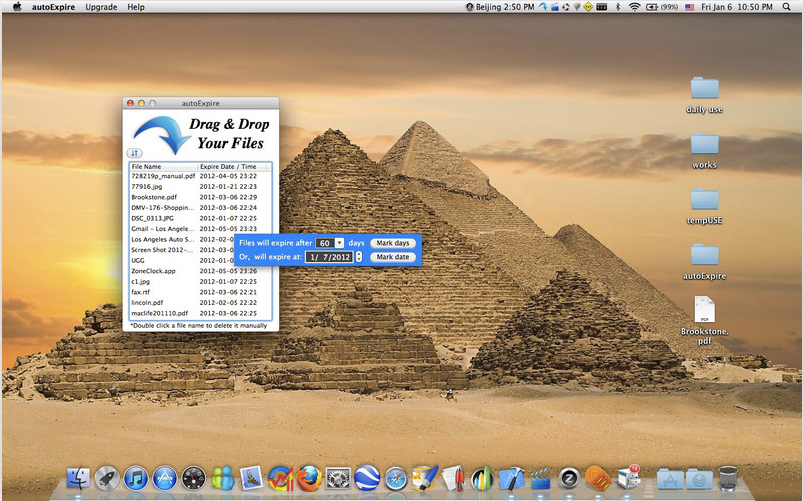803x501 pixels.
Task: Open Launchpad rocket icon in dock
Action: pos(107,479)
